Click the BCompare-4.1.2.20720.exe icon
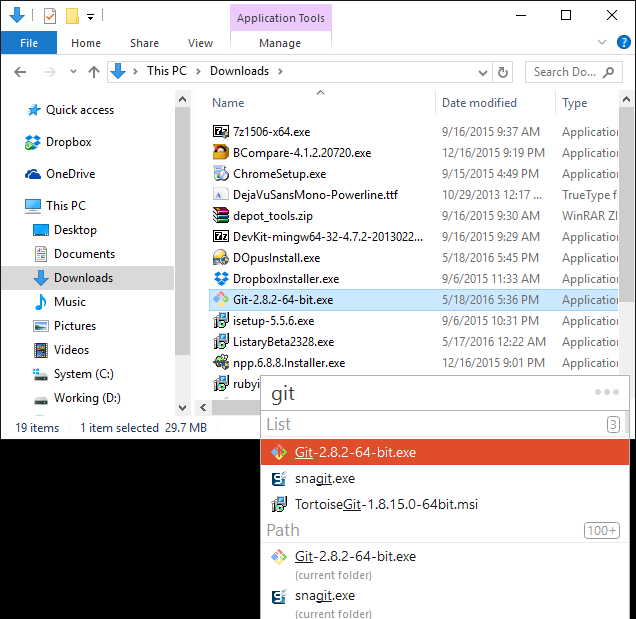Image resolution: width=636 pixels, height=619 pixels. 221,153
